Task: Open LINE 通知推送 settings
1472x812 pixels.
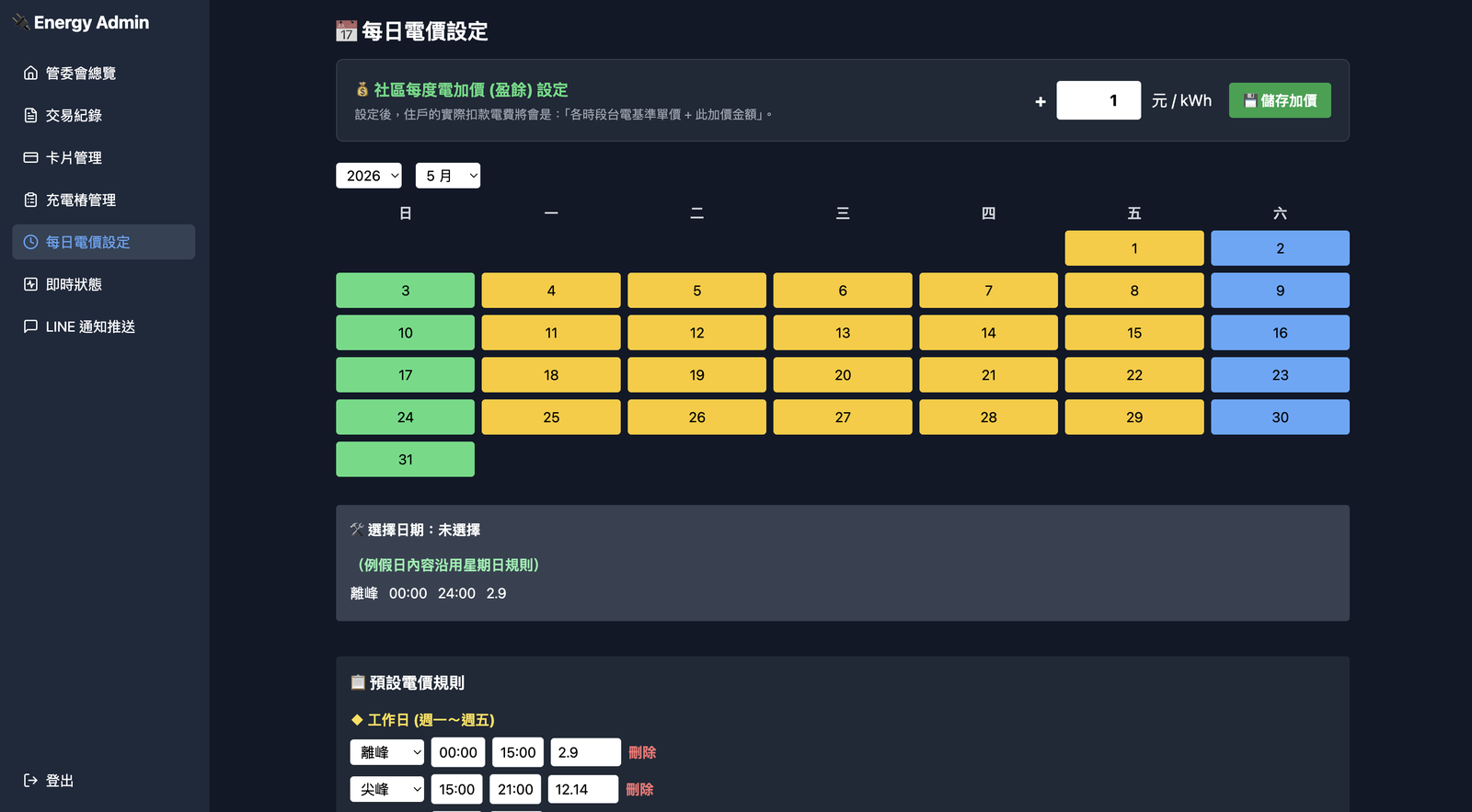Action: 104,326
